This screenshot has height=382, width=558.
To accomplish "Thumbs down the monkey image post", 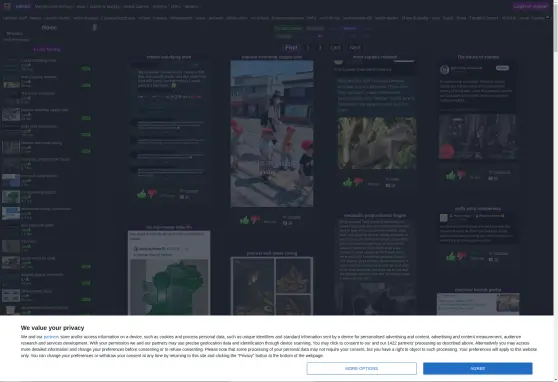I will pos(358,182).
